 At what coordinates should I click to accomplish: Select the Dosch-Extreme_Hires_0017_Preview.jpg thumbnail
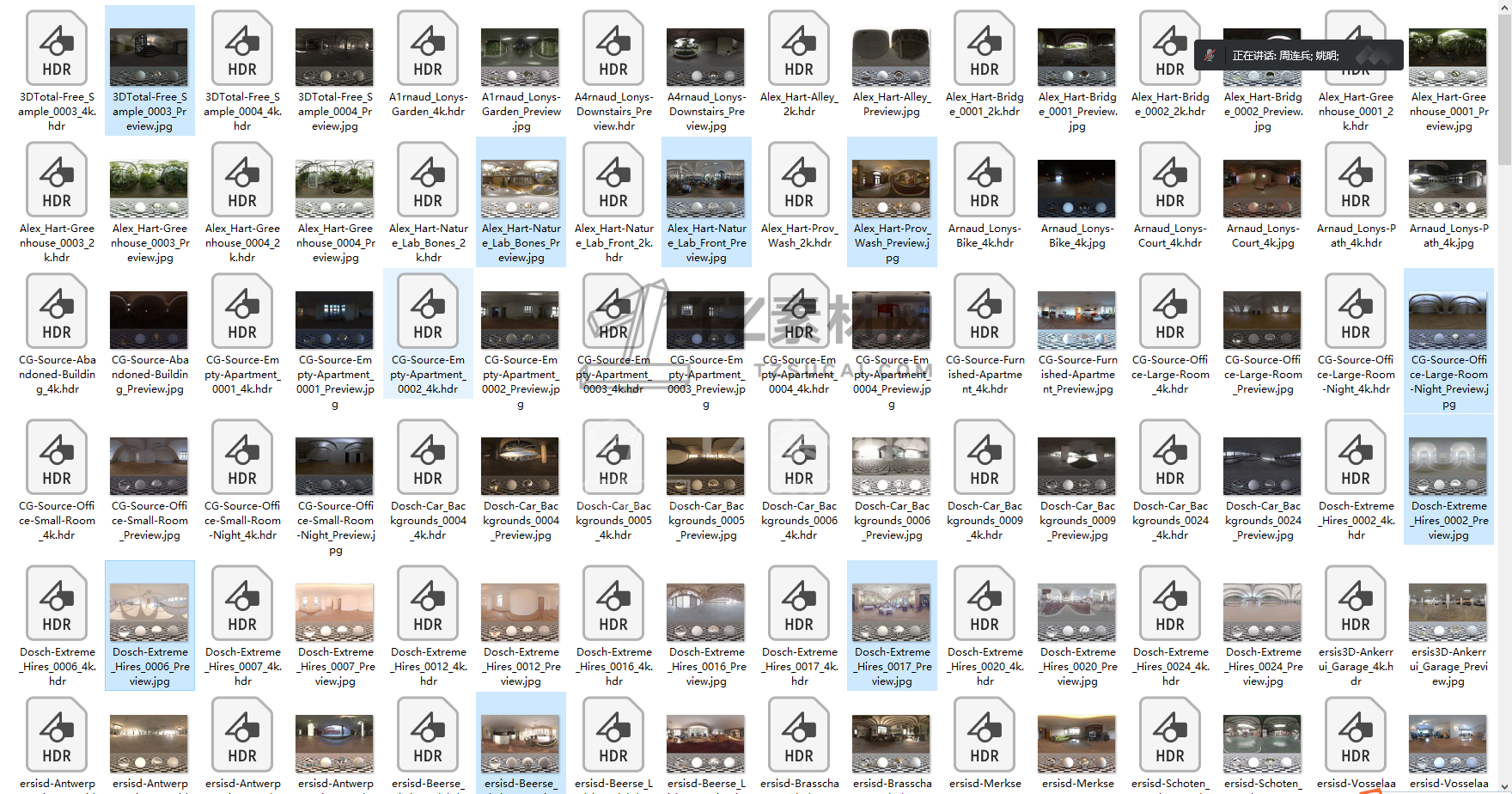(892, 612)
